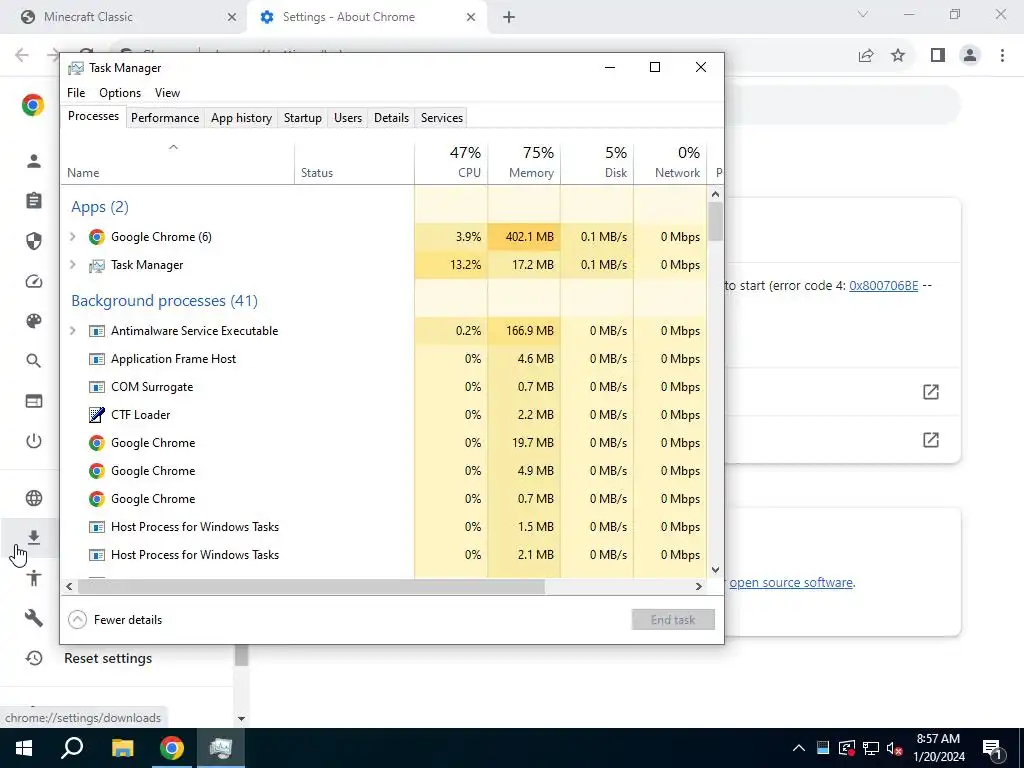Show hidden system tray icons chevron

799,748
